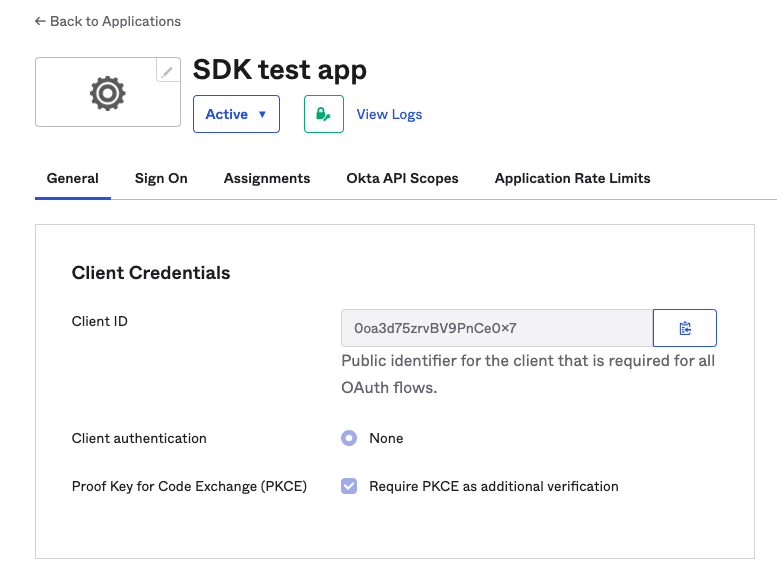Open the Active status dropdown

pos(236,114)
